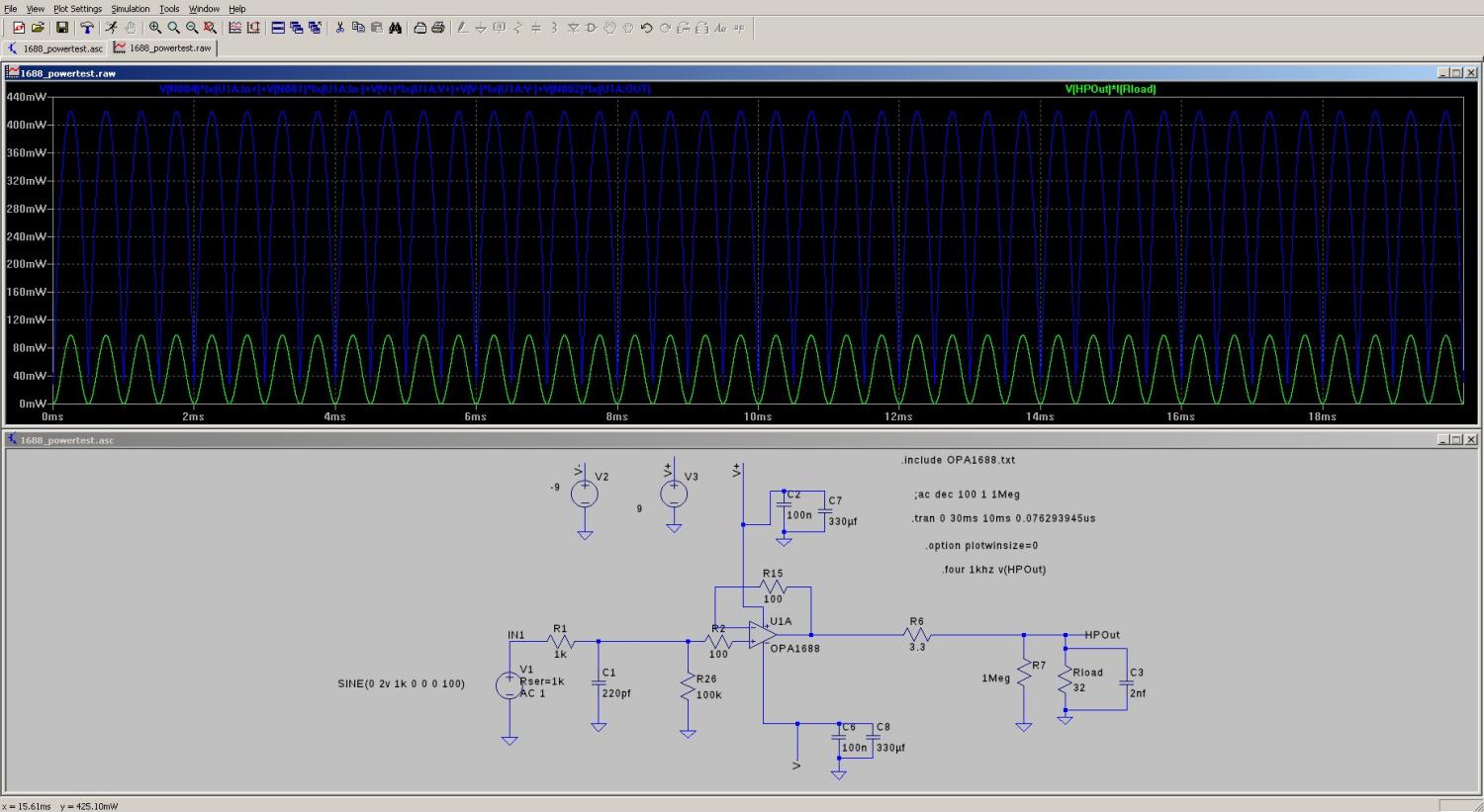Click the OPA1688 op-amp label

(794, 649)
